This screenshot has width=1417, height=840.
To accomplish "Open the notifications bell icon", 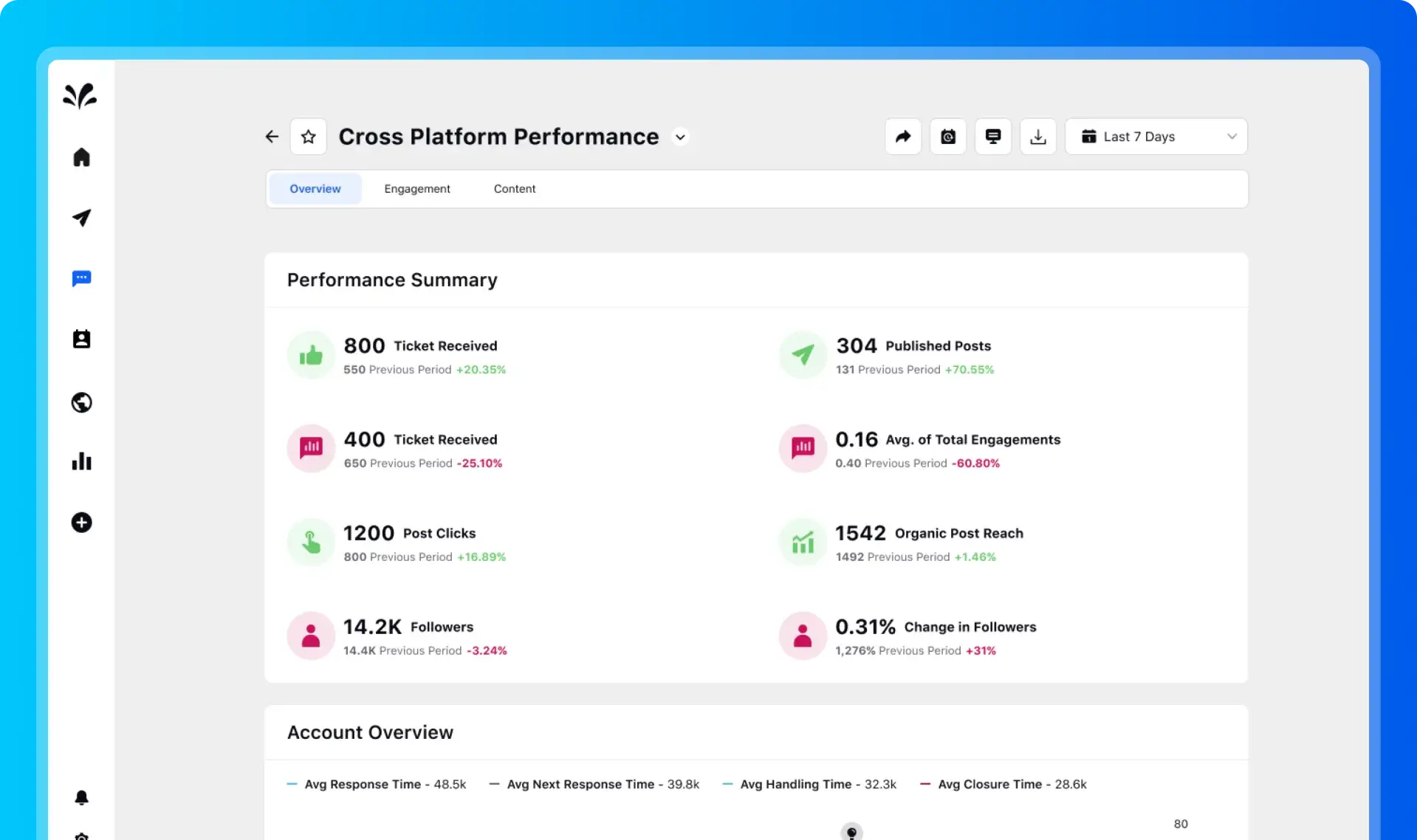I will [x=81, y=797].
